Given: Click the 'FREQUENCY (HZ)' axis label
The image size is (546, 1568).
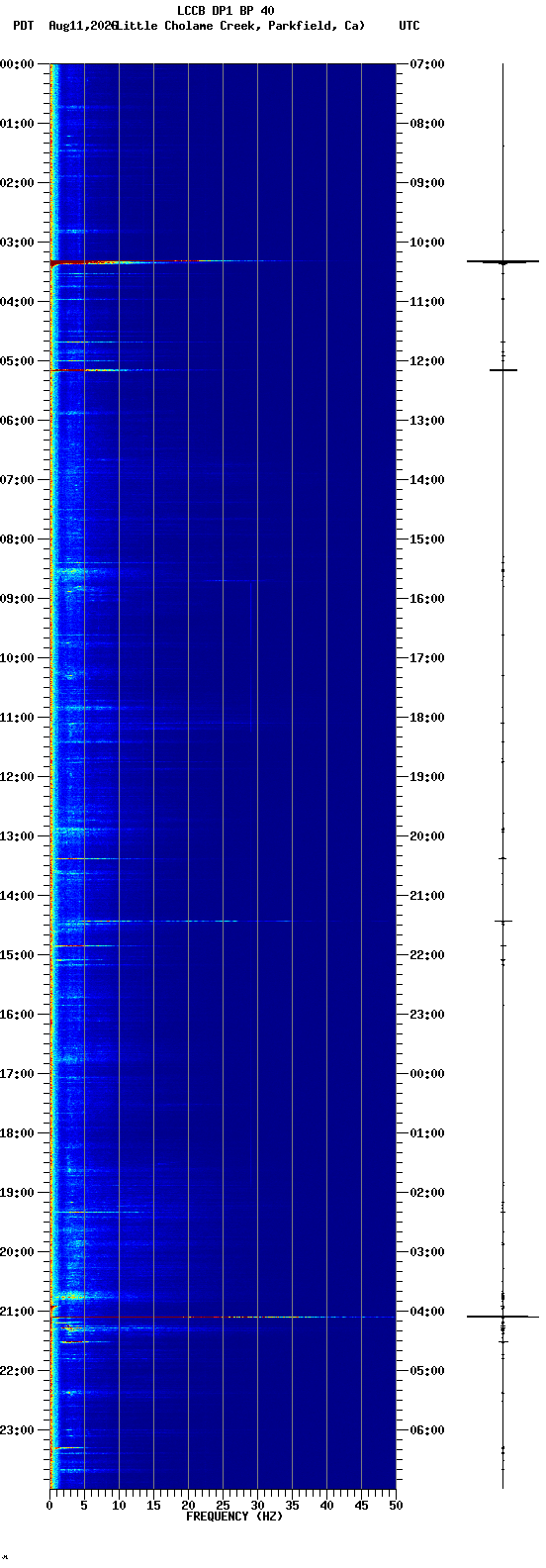Looking at the screenshot, I should pos(234,1517).
